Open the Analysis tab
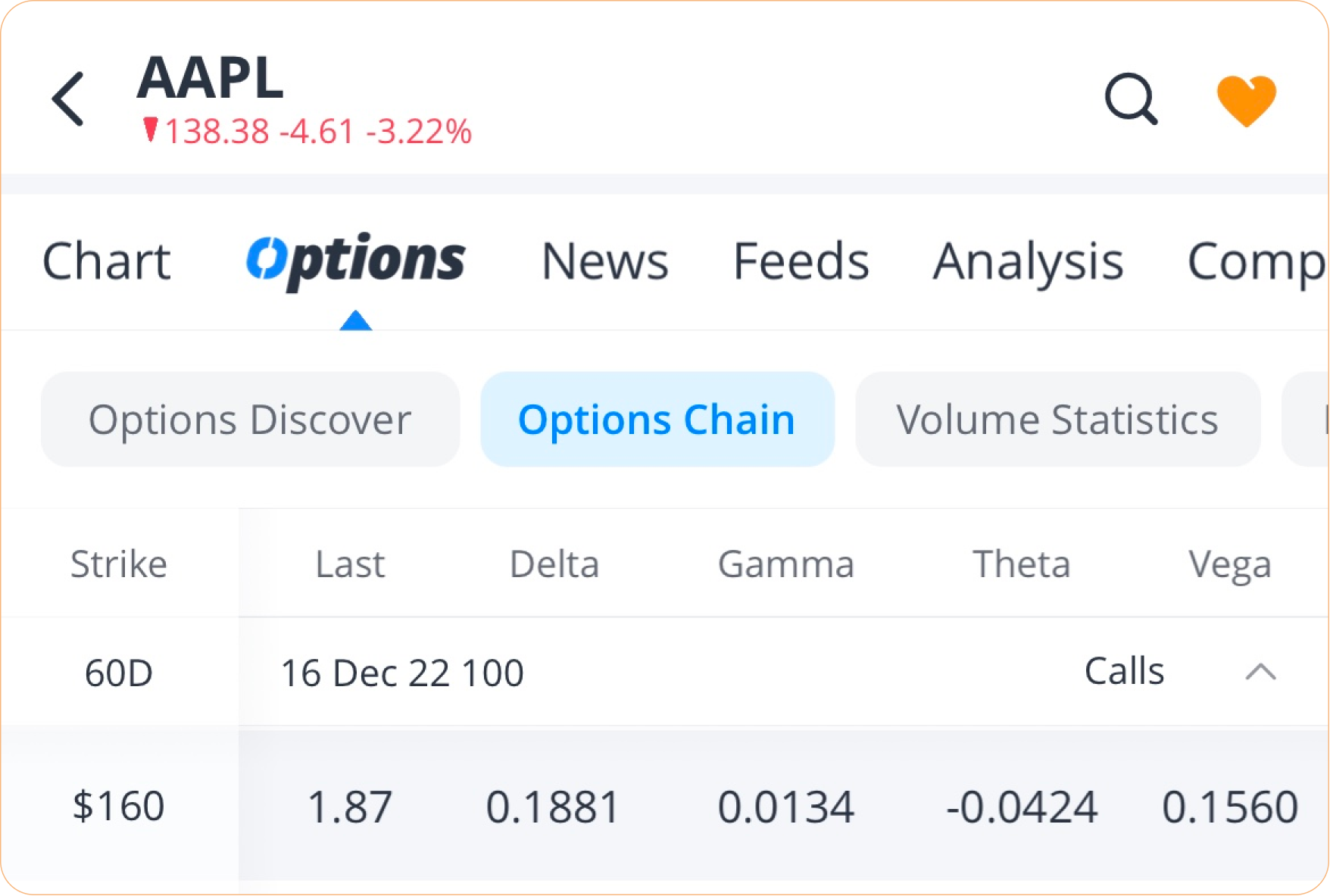The height and width of the screenshot is (896, 1330). coord(1028,261)
